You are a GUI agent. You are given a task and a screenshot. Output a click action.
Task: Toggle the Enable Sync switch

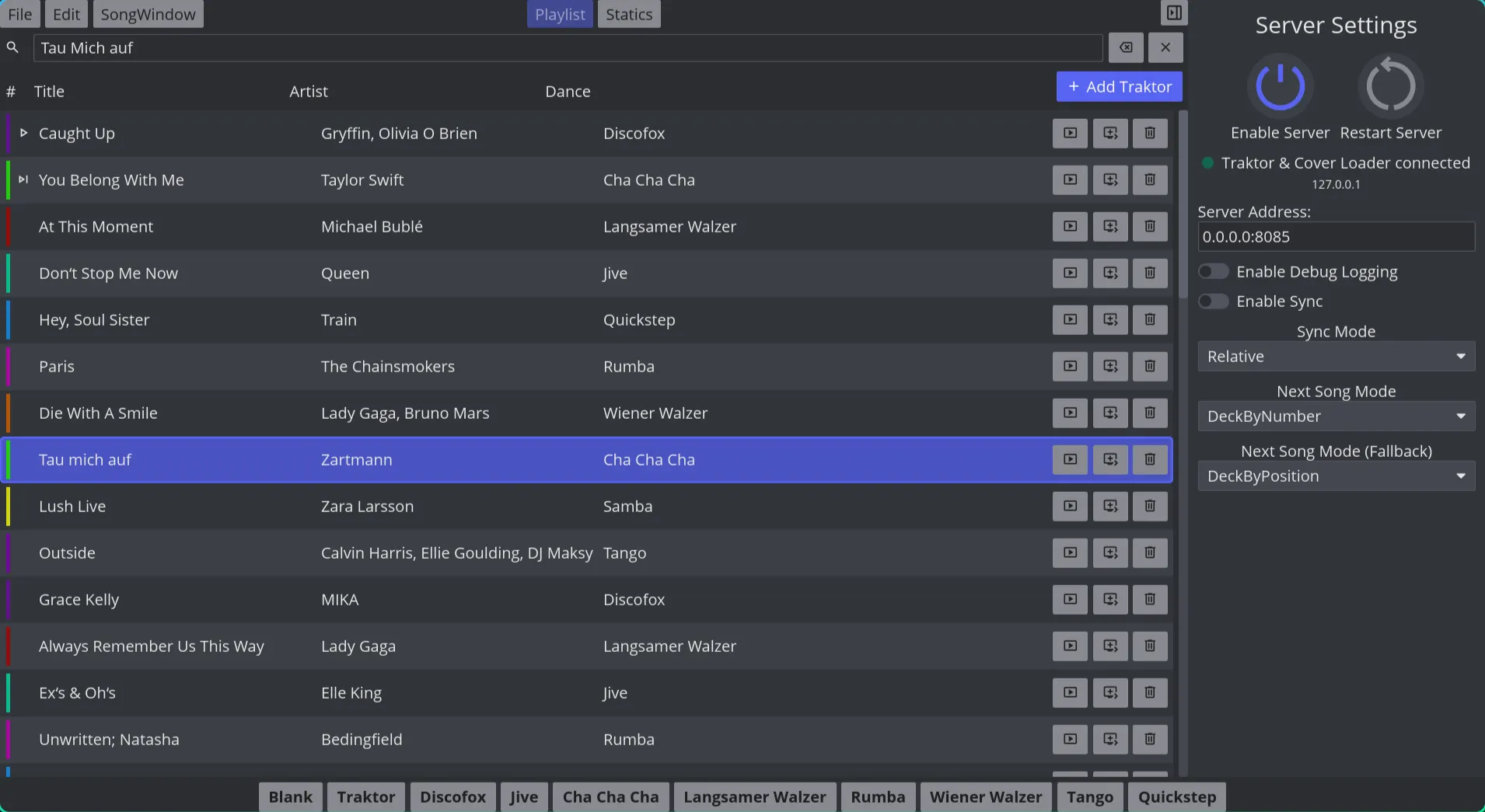[x=1214, y=301]
